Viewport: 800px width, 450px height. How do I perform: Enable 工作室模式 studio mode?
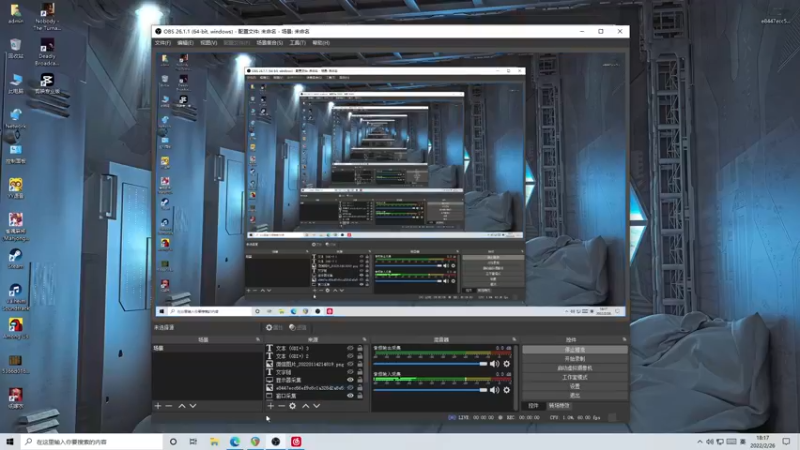point(575,378)
